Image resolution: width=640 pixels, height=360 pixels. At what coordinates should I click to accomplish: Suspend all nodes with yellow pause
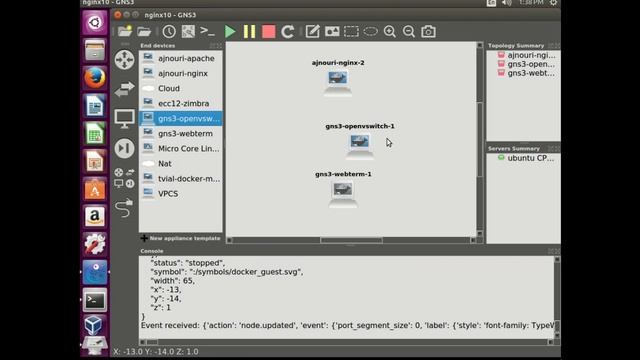coord(249,31)
